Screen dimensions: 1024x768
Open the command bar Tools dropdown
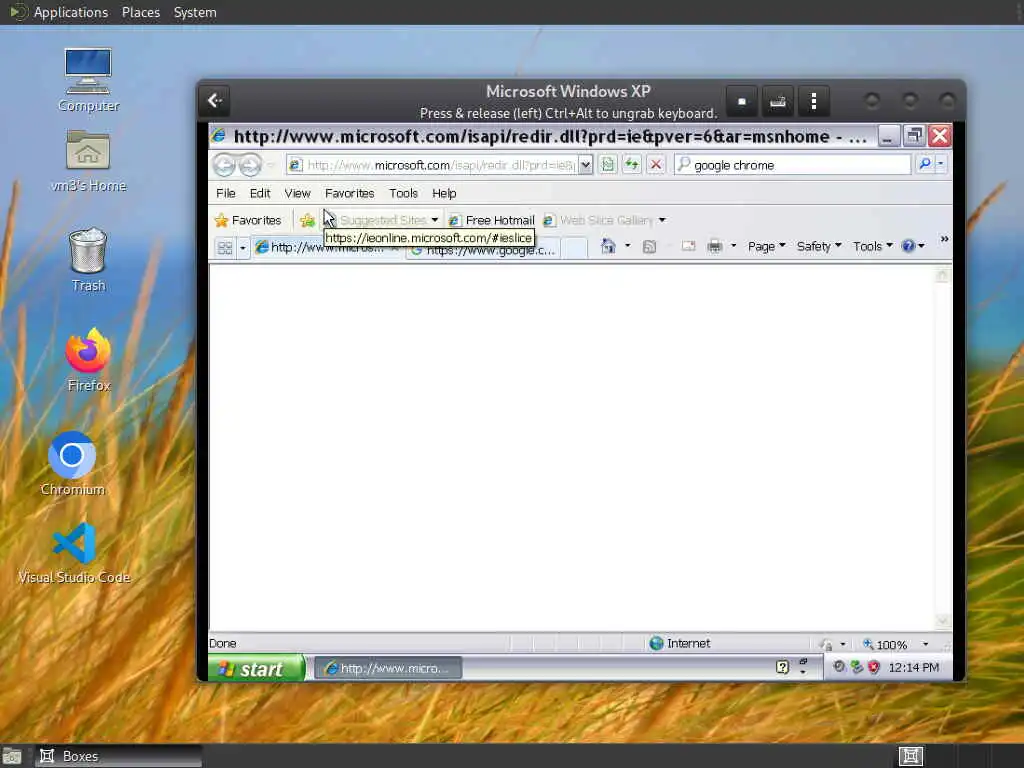click(x=872, y=246)
